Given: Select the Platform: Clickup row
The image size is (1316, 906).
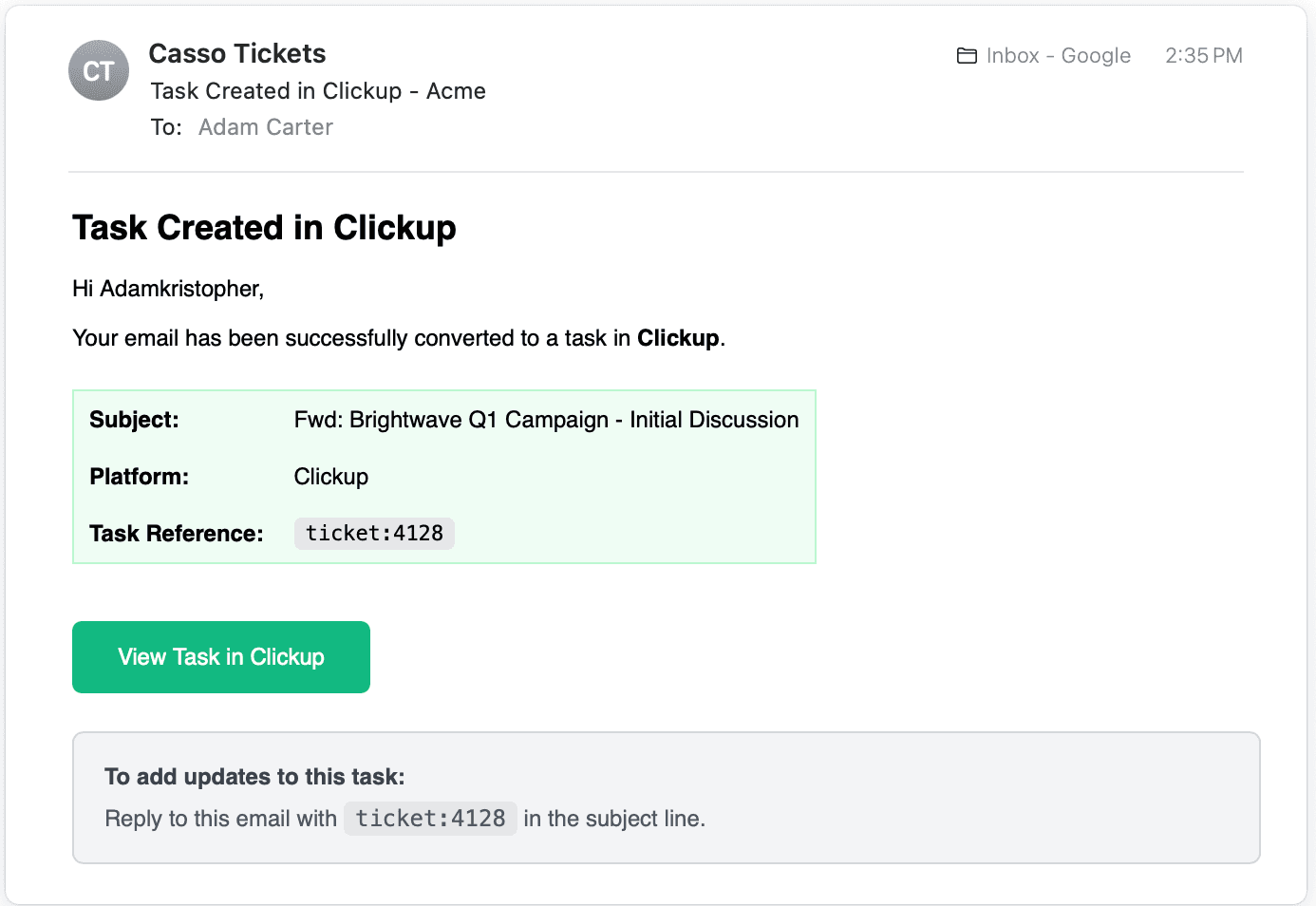Looking at the screenshot, I should (x=330, y=476).
